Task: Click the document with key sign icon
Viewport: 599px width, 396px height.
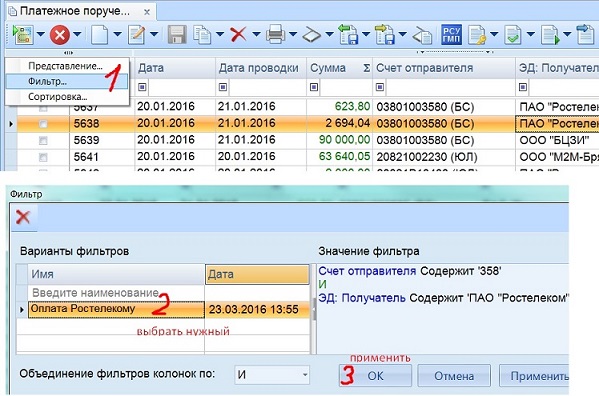Action: [477, 35]
